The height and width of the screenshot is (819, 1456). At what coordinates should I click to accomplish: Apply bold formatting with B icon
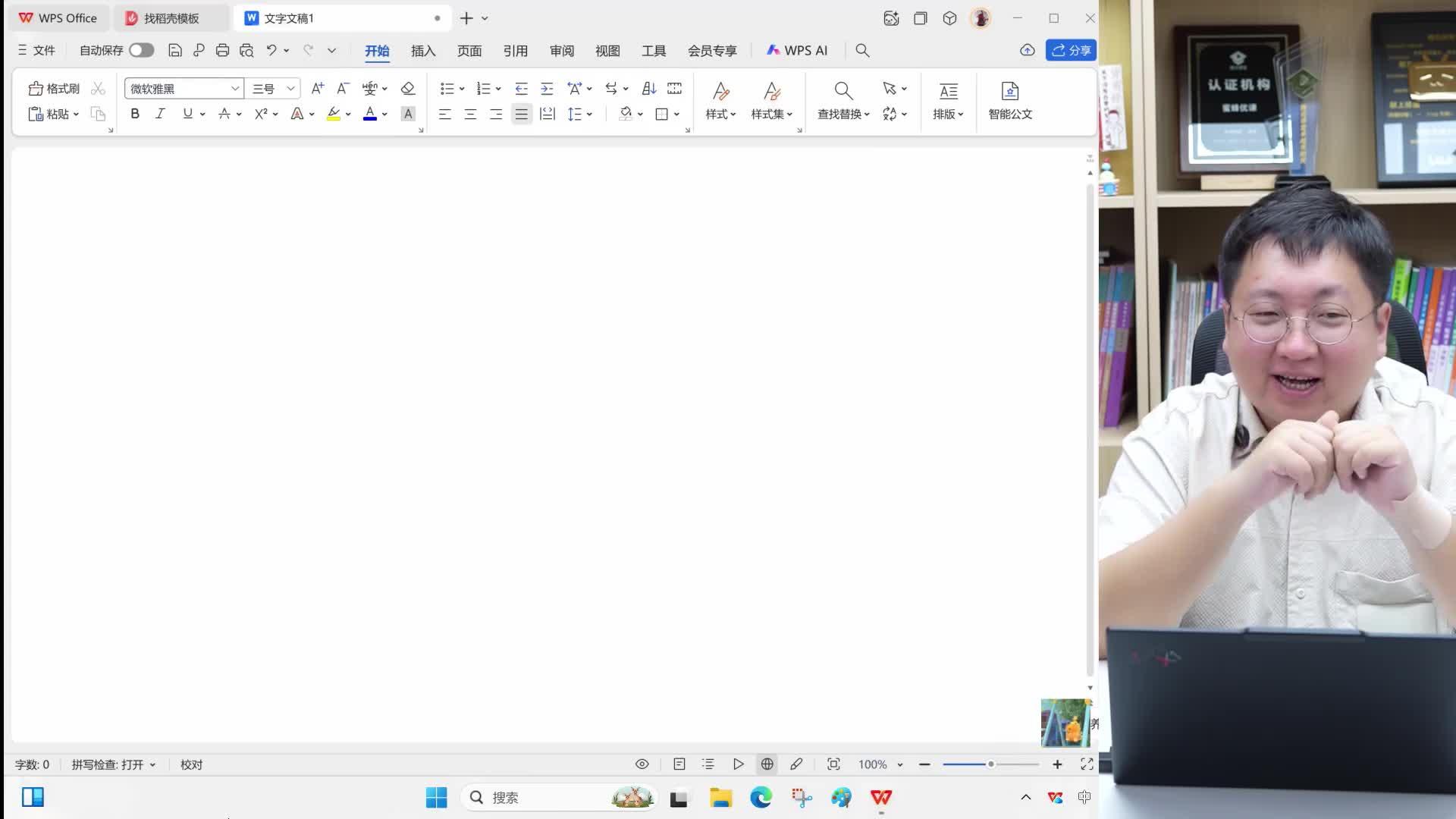coord(135,114)
